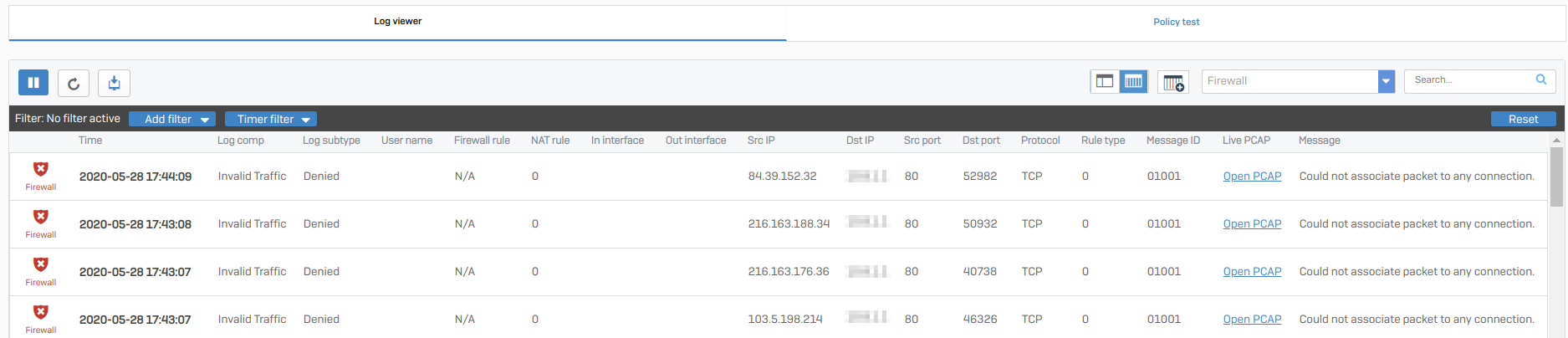Click into the Search input field
The width and height of the screenshot is (1568, 338).
[x=1468, y=80]
